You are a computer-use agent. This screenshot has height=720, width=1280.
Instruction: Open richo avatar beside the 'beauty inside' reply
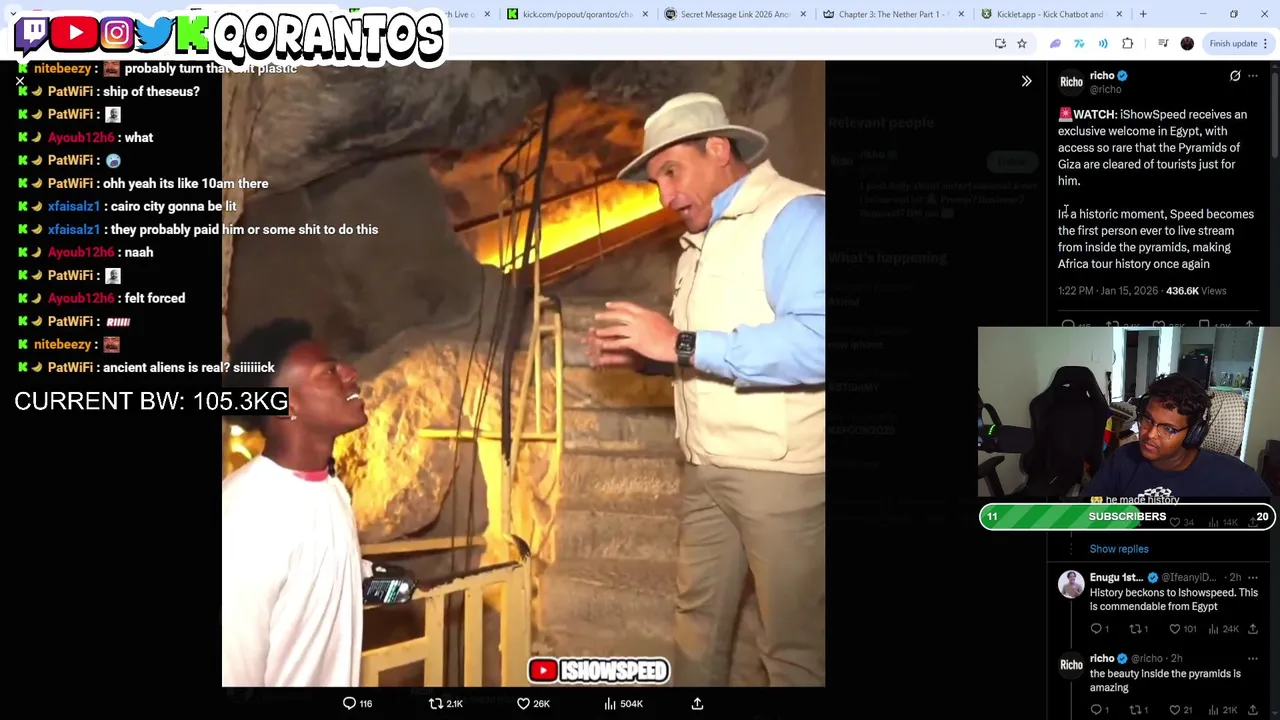[x=1071, y=665]
